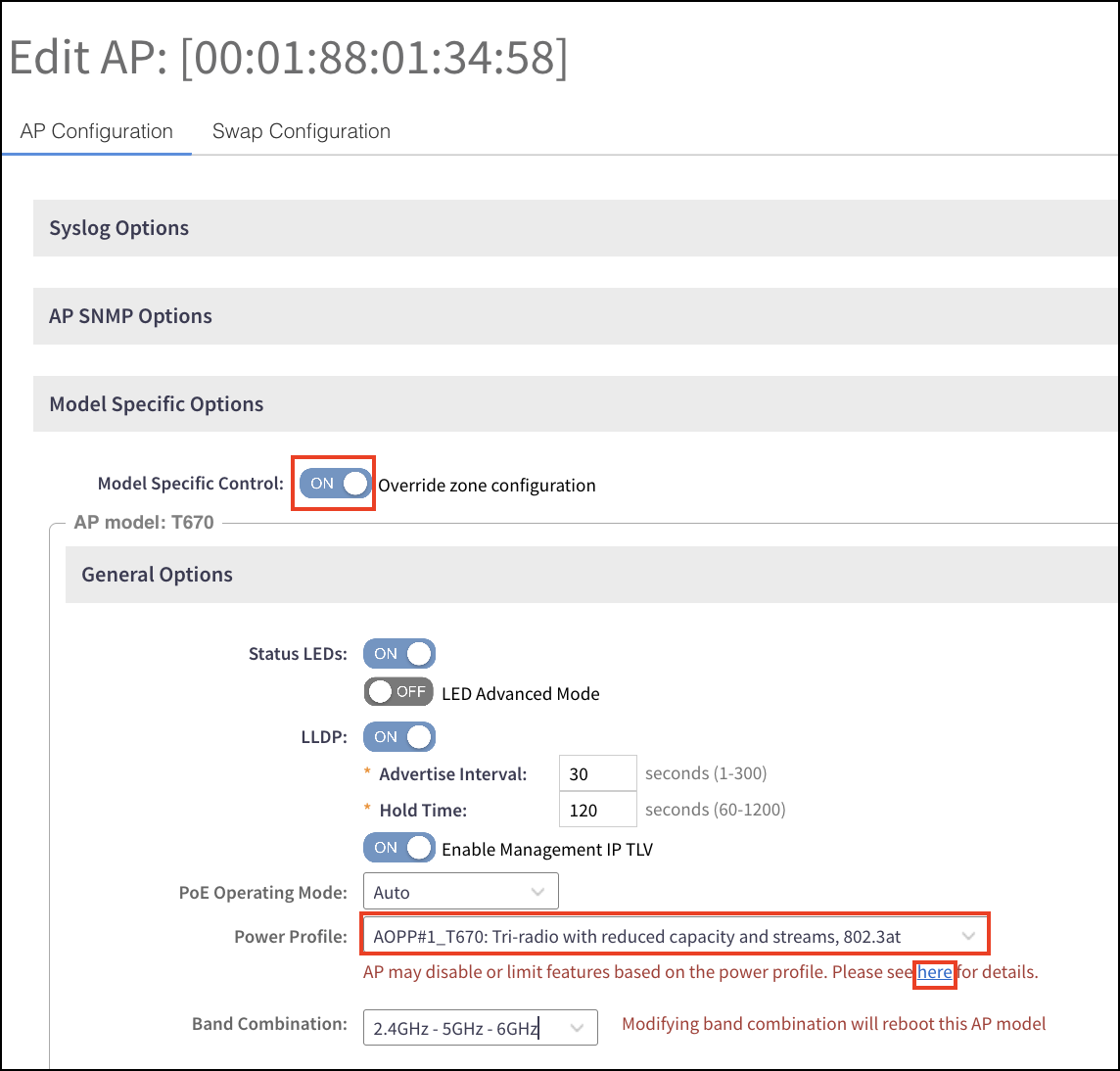Open the Swap Configuration tab
The image size is (1120, 1071).
[x=302, y=131]
